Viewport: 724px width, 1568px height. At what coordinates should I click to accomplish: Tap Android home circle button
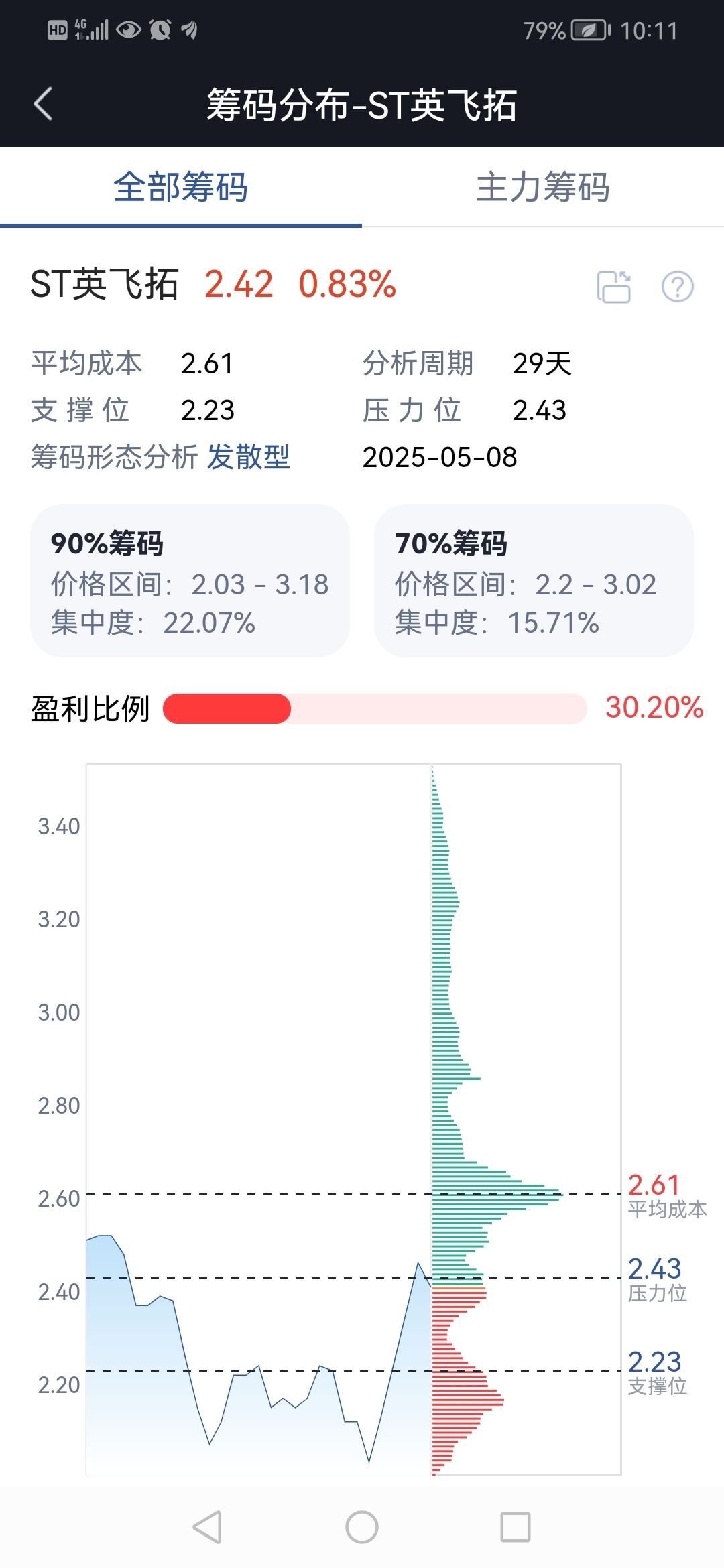pyautogui.click(x=362, y=1527)
